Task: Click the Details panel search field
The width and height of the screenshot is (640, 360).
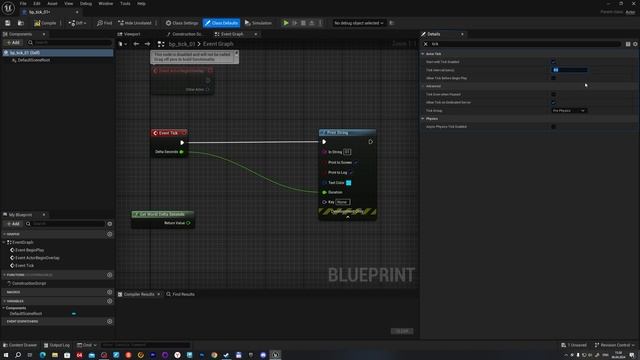Action: [526, 44]
